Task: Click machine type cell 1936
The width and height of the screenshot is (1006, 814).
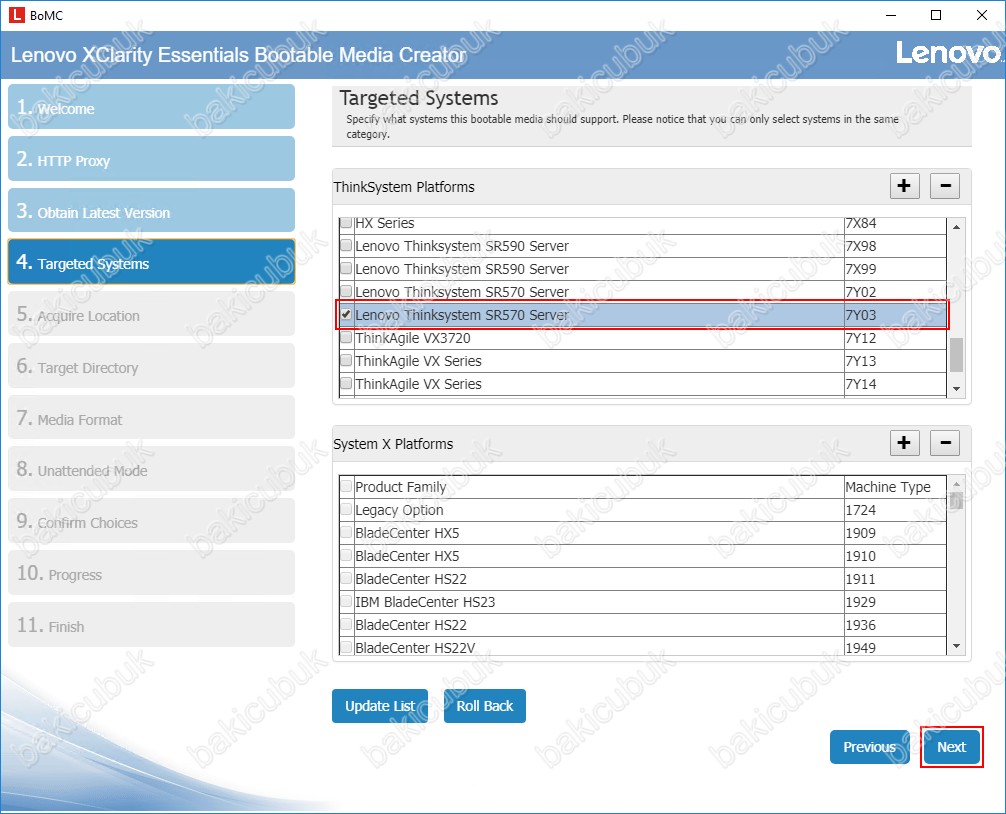Action: (895, 625)
